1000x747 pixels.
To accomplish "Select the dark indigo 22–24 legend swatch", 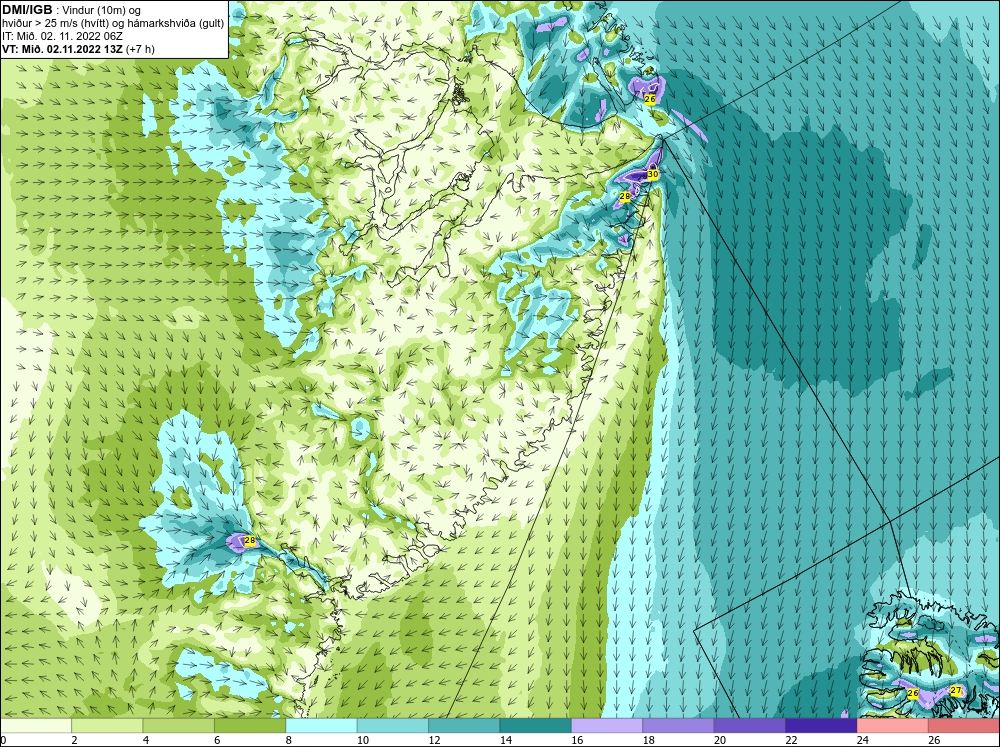I will coord(821,725).
